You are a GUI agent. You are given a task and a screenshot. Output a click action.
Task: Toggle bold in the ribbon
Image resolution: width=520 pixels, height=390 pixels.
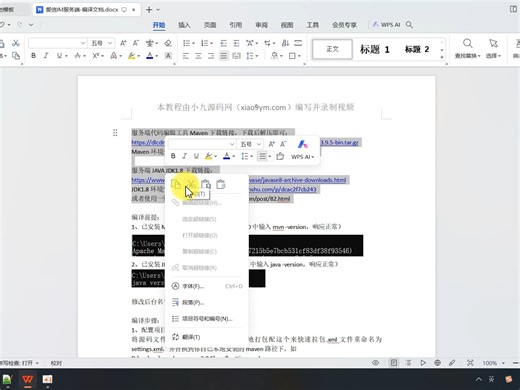tap(33, 56)
